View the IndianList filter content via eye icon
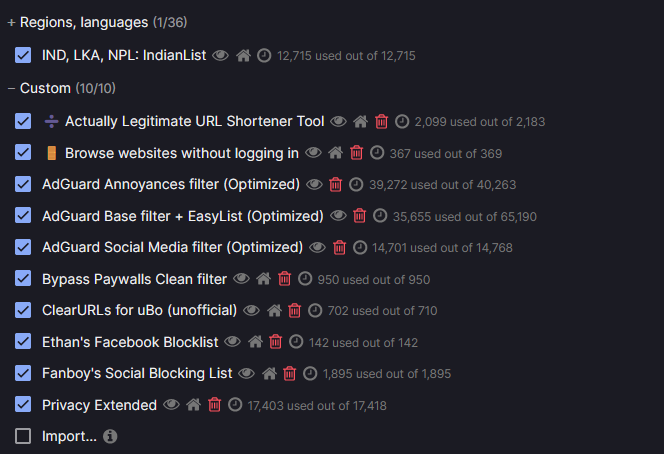 (x=221, y=56)
